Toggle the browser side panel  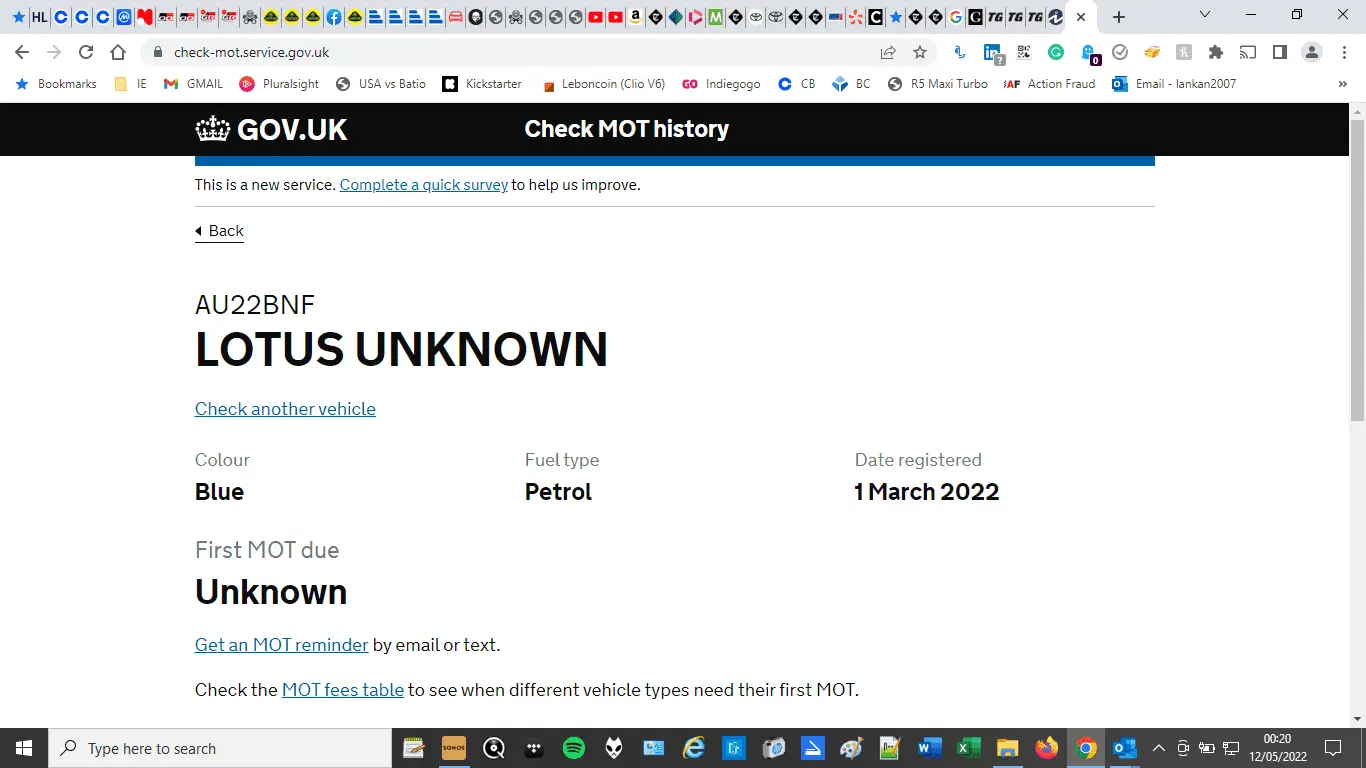tap(1279, 52)
